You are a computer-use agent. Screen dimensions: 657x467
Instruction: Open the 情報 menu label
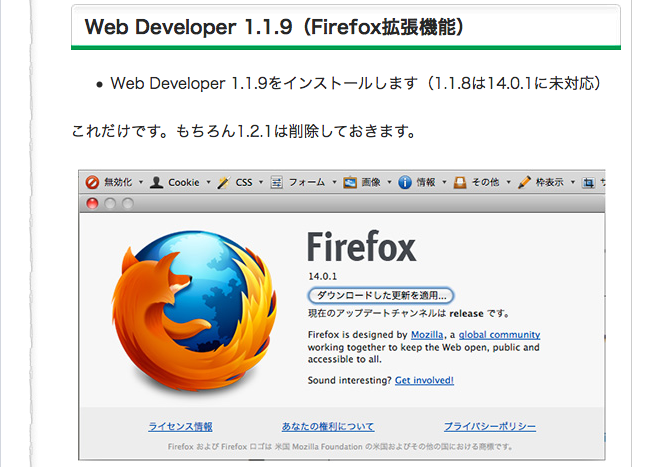(x=426, y=182)
